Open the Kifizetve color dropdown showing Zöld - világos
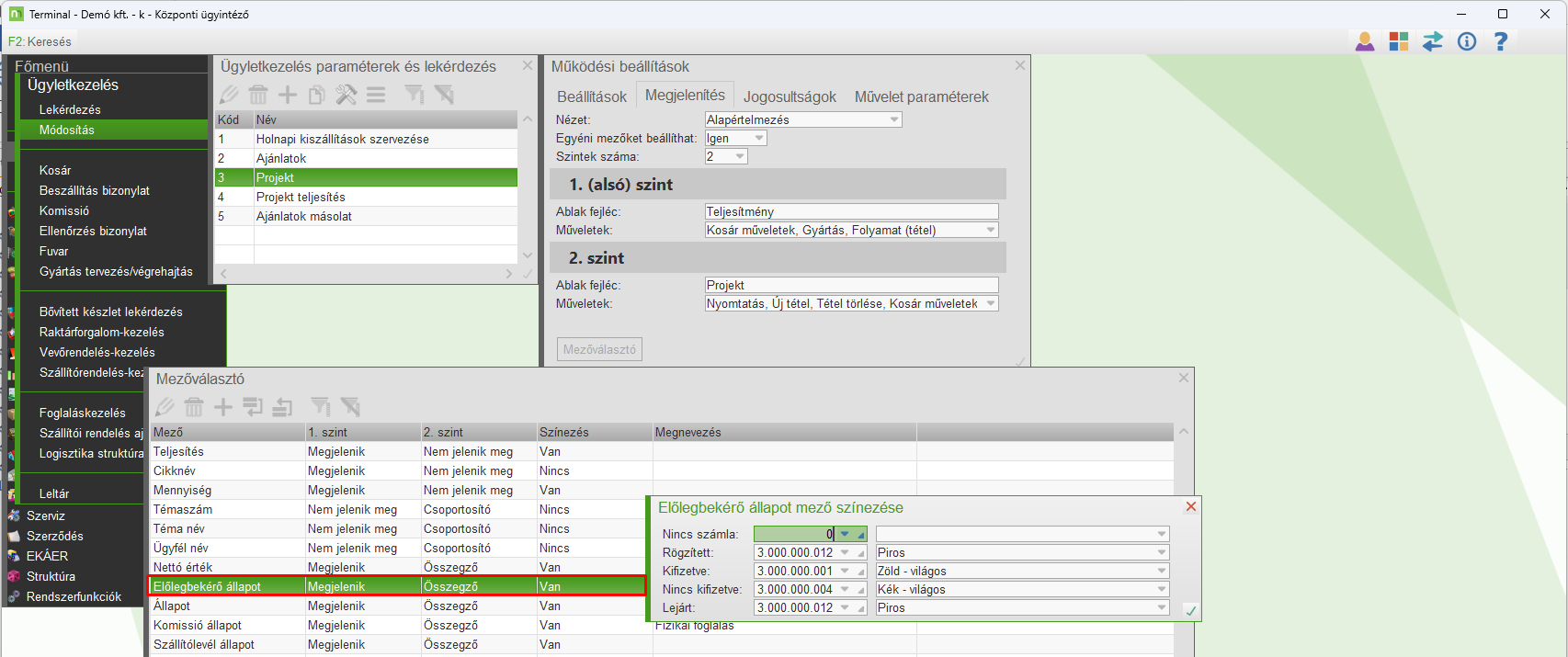Viewport: 1568px width, 657px height. point(1161,572)
